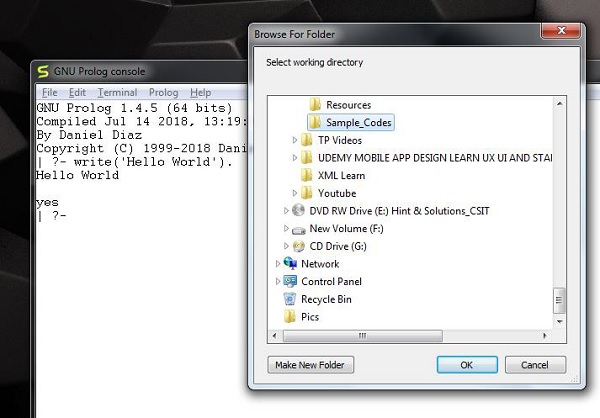This screenshot has width=600, height=418.
Task: Expand the Youtube folder node
Action: (295, 193)
